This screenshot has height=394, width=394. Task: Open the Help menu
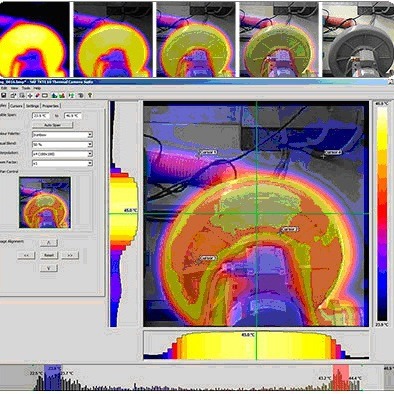(x=37, y=88)
